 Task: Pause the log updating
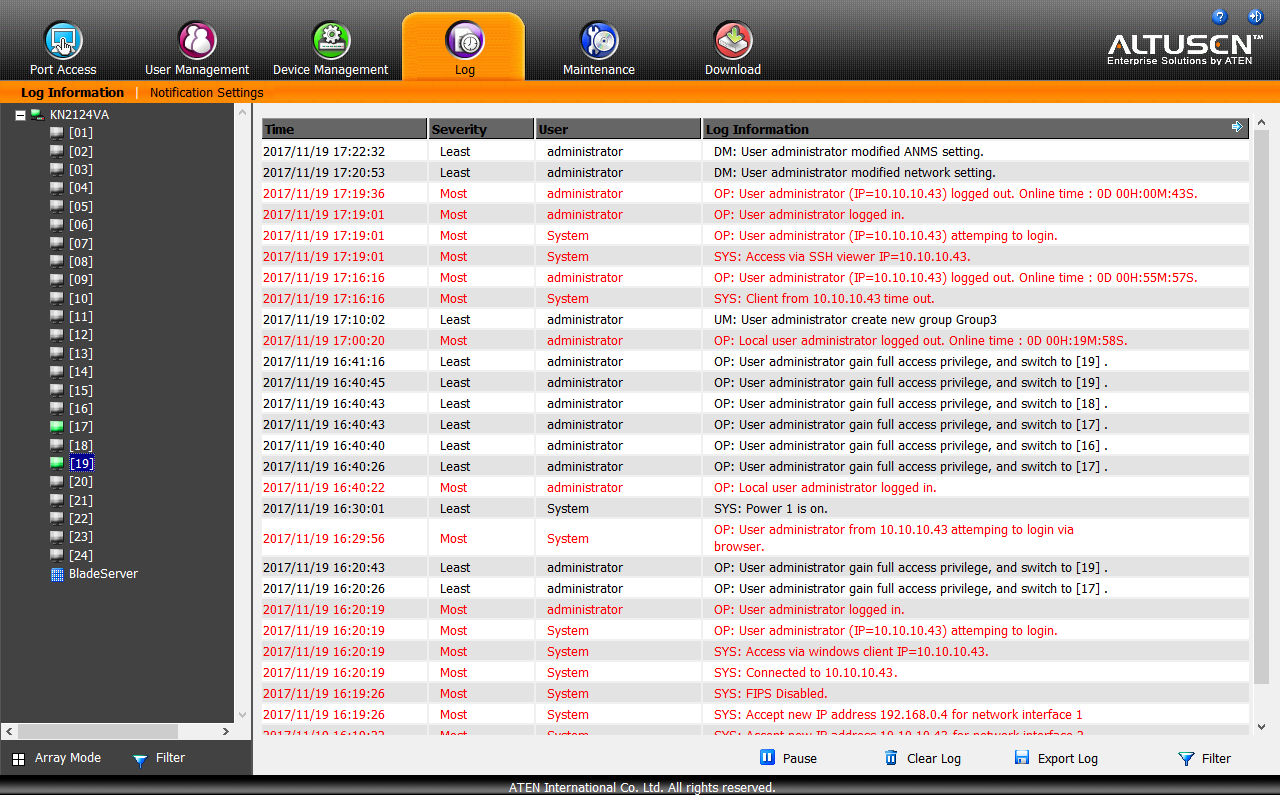point(788,758)
